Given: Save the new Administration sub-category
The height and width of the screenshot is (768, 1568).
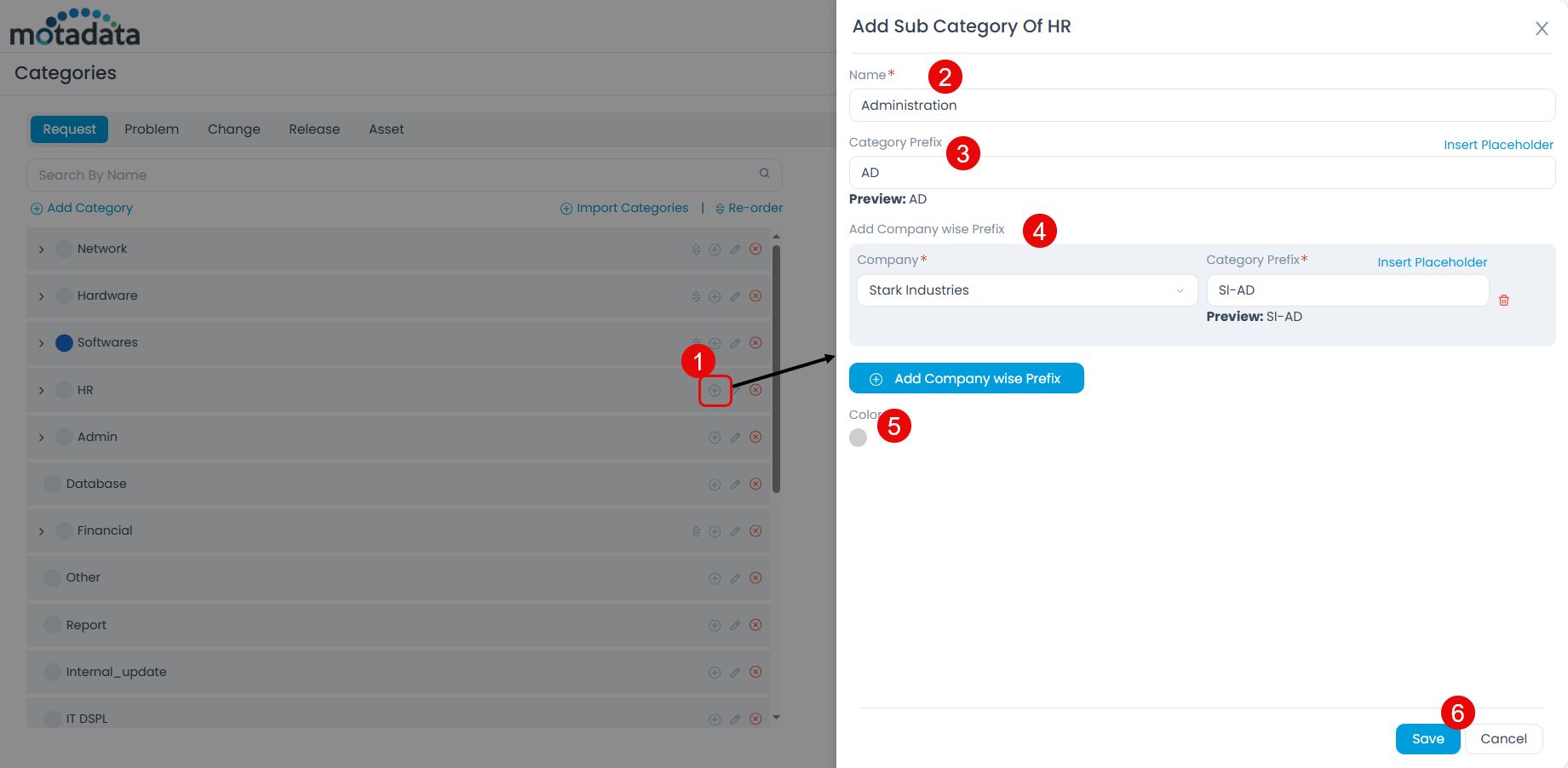Looking at the screenshot, I should pyautogui.click(x=1427, y=739).
